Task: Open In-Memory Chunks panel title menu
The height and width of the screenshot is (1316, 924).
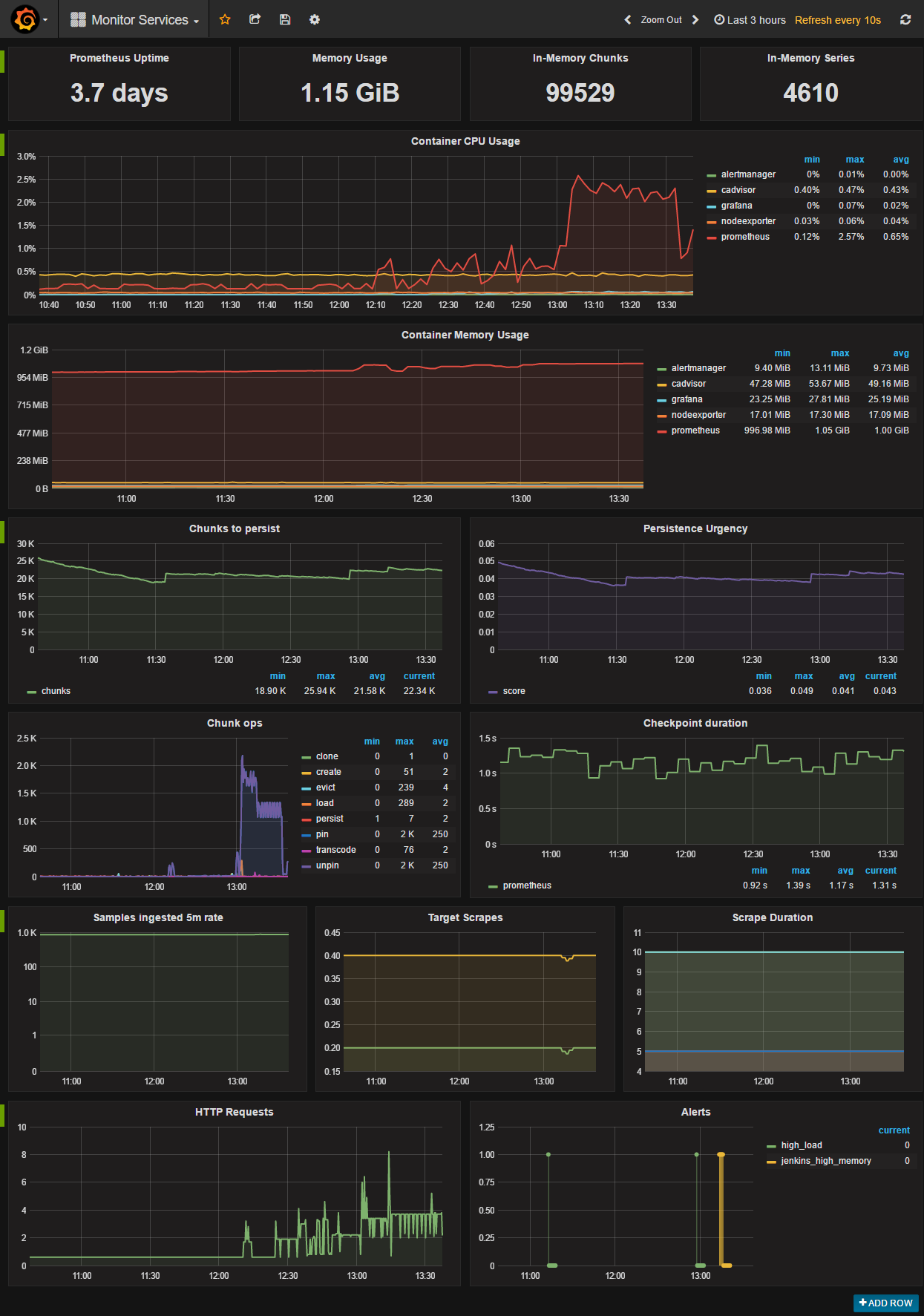Action: [580, 58]
